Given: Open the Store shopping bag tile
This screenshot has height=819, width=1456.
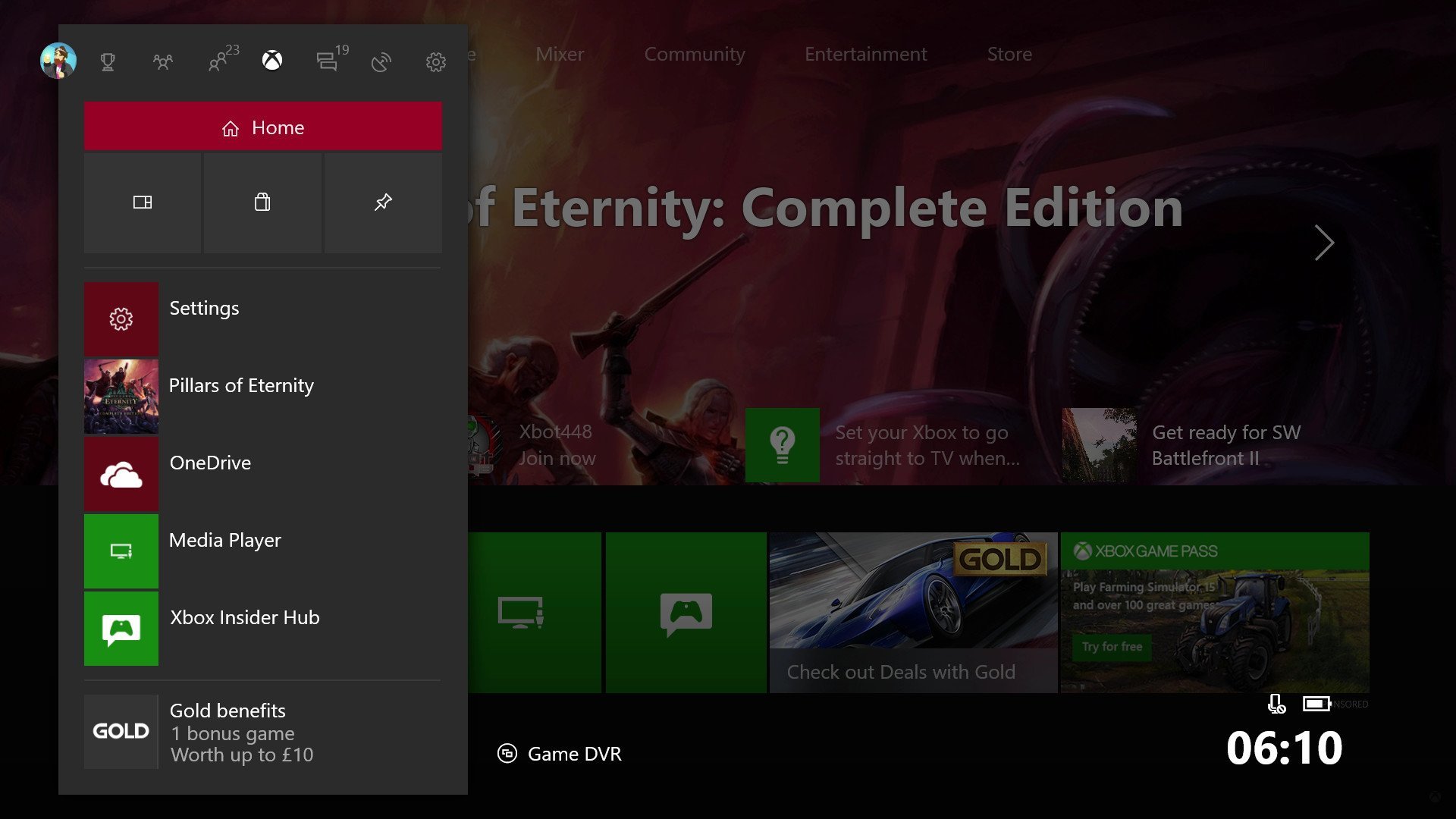Looking at the screenshot, I should (x=262, y=202).
